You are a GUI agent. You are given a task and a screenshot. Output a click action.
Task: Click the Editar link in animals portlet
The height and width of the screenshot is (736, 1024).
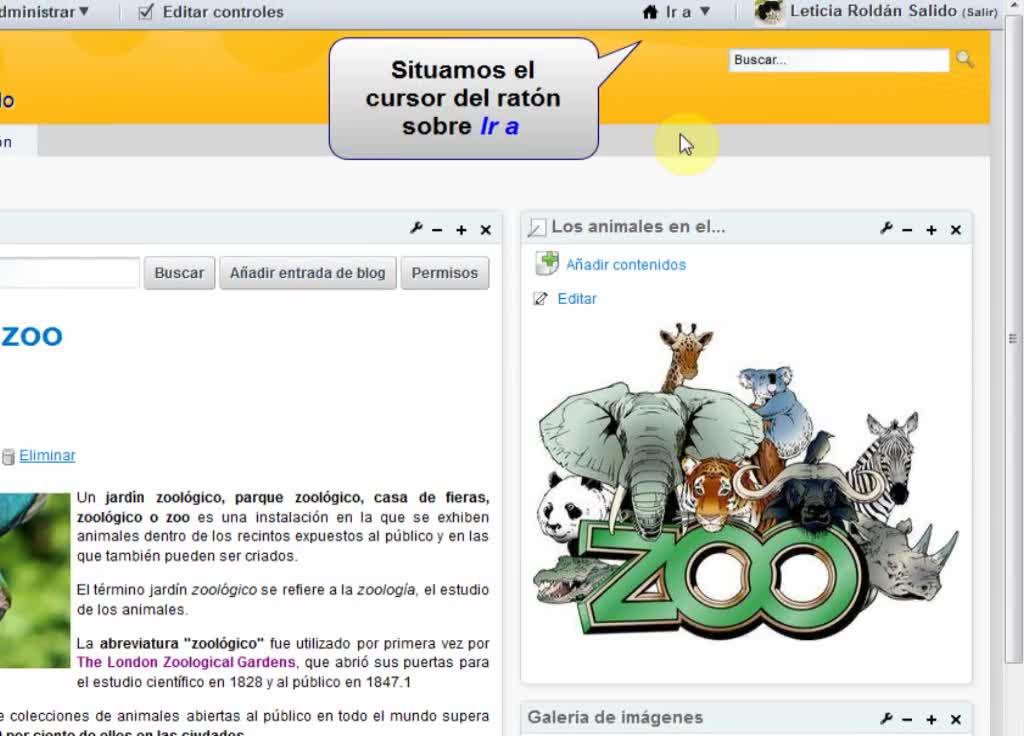click(x=577, y=298)
